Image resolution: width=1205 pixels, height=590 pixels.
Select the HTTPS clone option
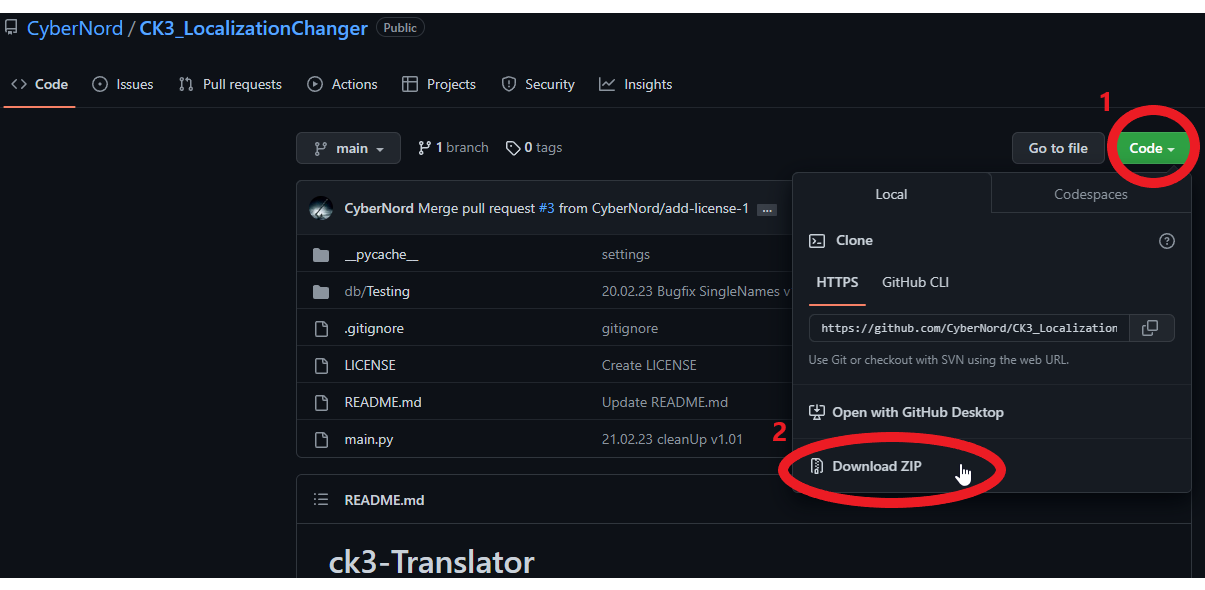click(837, 282)
